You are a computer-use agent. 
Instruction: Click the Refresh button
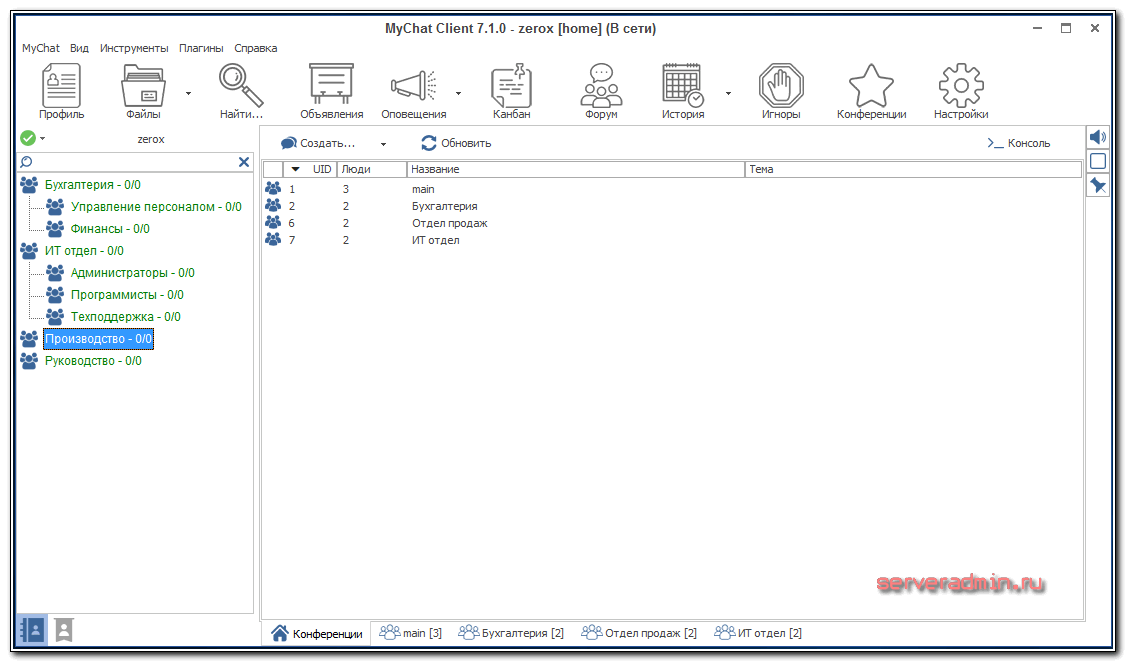[x=456, y=143]
